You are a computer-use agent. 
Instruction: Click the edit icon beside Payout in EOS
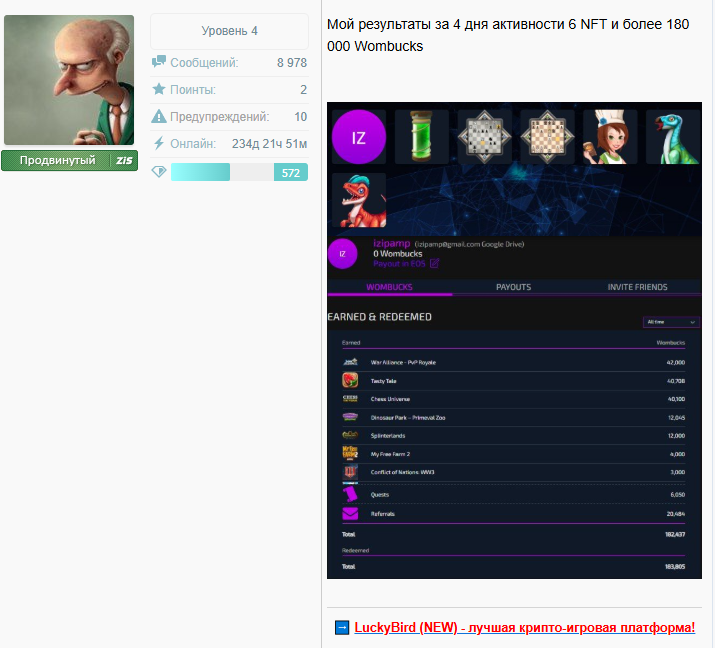pyautogui.click(x=434, y=264)
